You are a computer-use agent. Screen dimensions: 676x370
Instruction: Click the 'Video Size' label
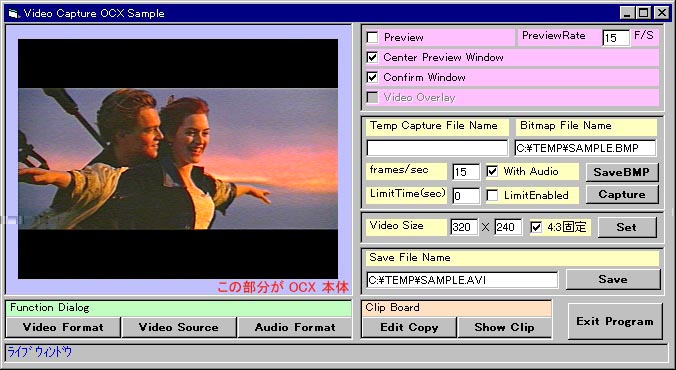tap(396, 226)
